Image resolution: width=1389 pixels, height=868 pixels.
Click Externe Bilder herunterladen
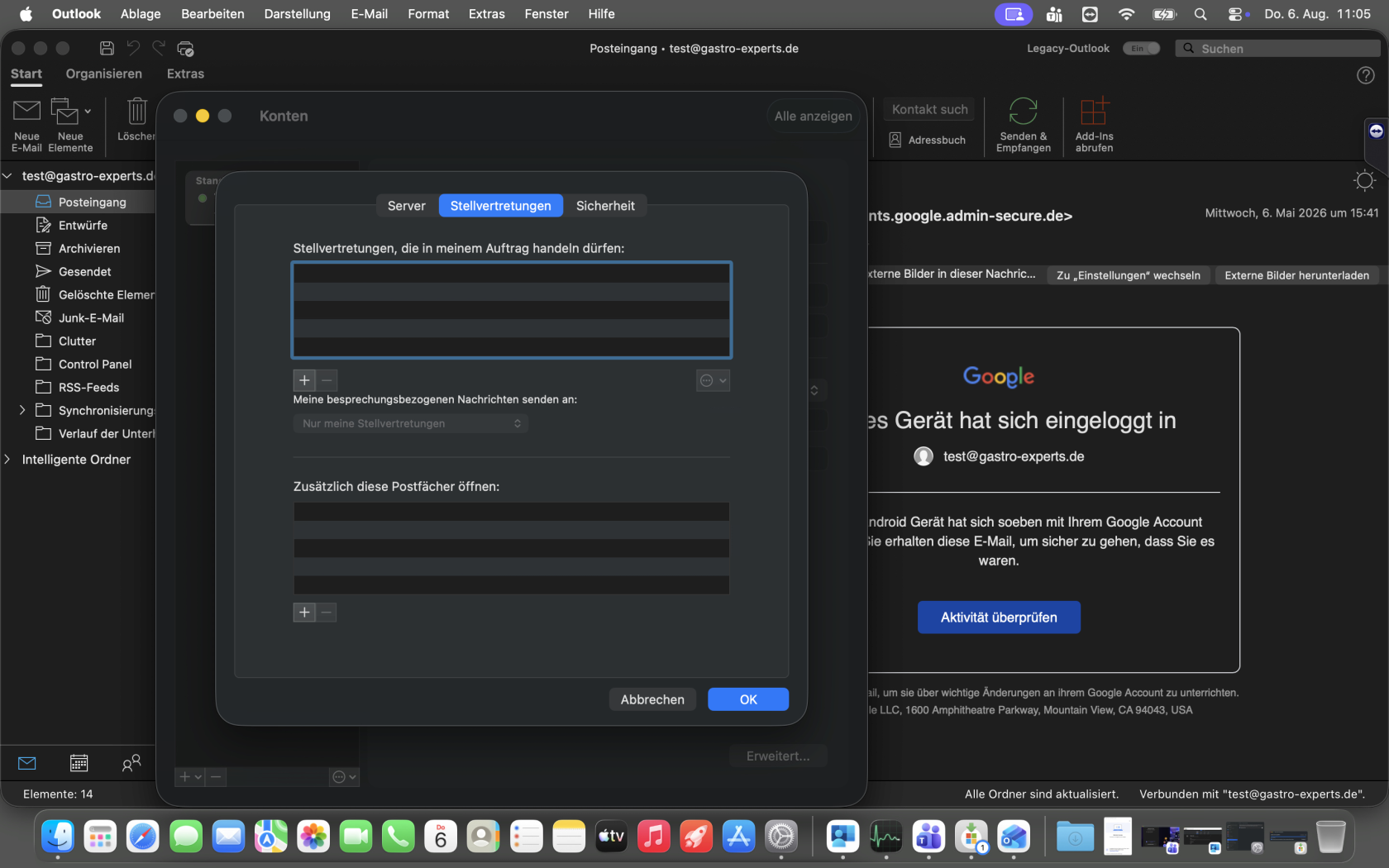tap(1296, 275)
